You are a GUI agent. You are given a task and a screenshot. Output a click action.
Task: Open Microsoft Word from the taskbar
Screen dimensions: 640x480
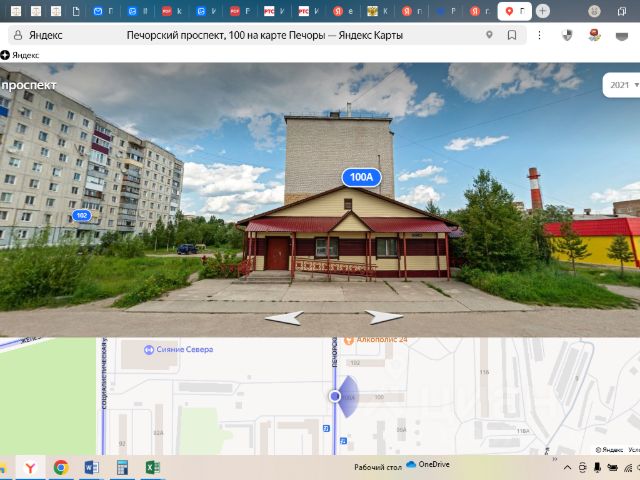[x=91, y=467]
